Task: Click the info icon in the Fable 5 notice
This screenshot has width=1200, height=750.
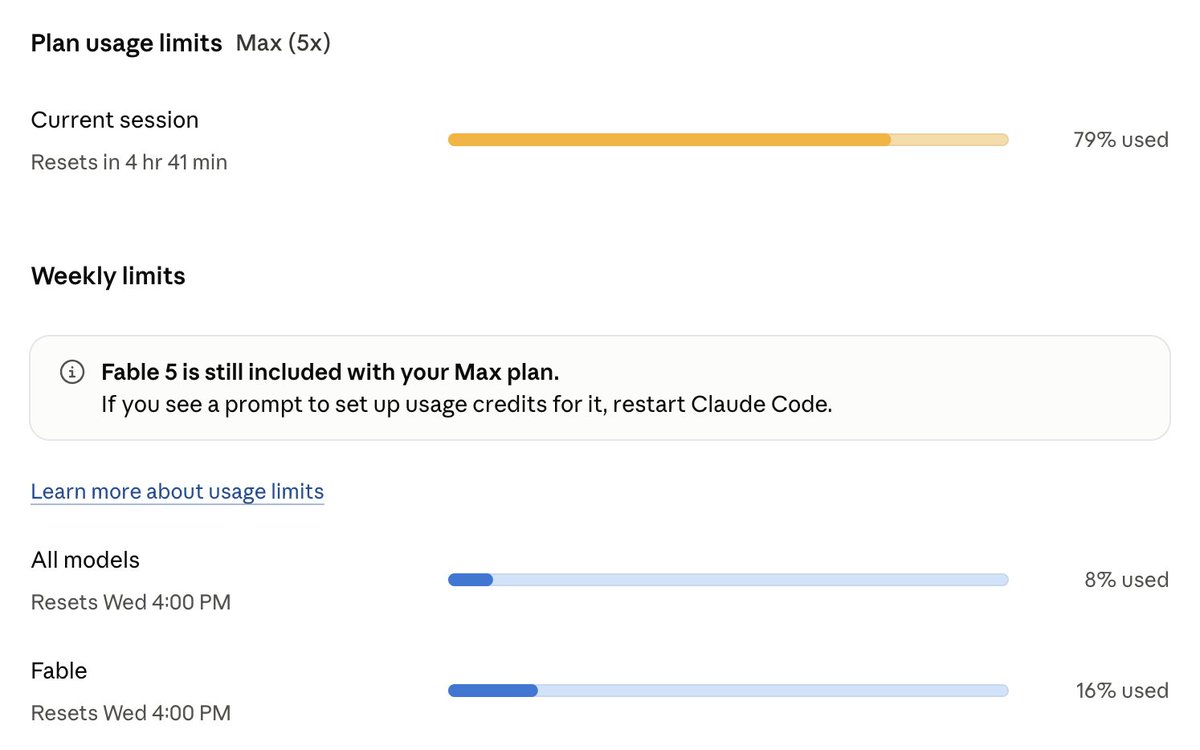Action: pyautogui.click(x=72, y=372)
